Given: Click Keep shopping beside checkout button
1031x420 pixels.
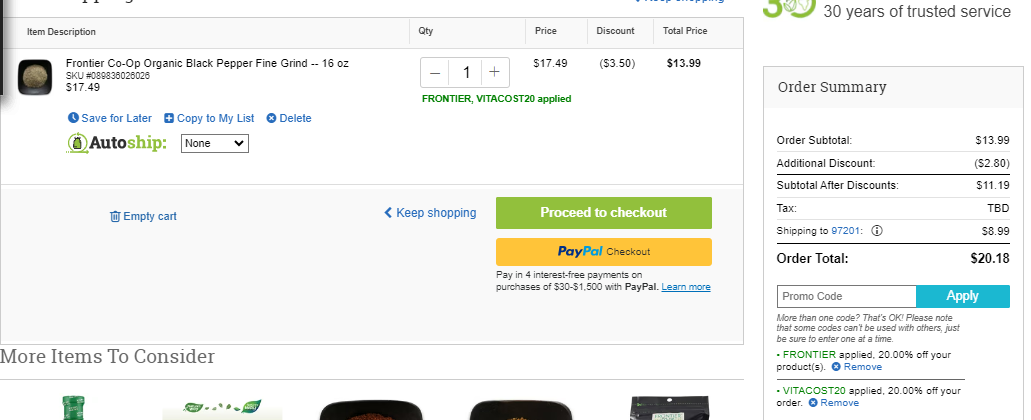Looking at the screenshot, I should click(431, 213).
